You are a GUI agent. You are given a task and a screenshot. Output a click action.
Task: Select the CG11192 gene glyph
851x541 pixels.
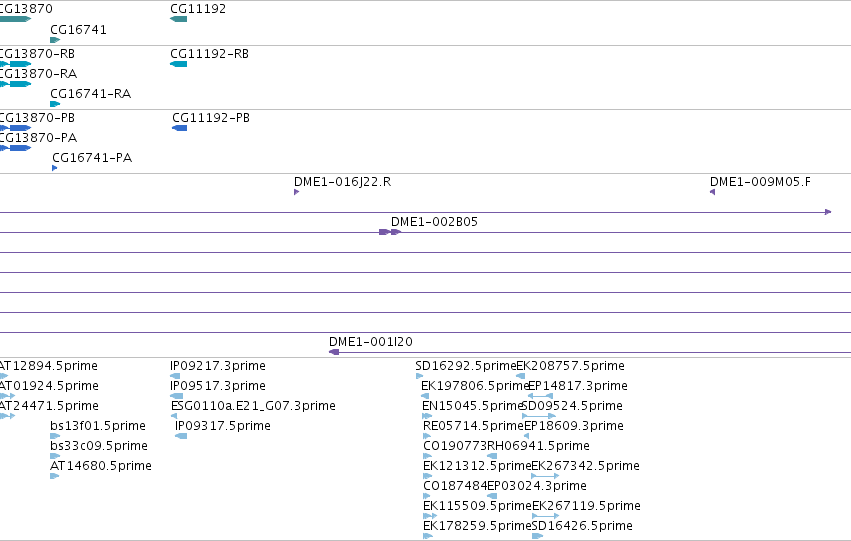179,19
